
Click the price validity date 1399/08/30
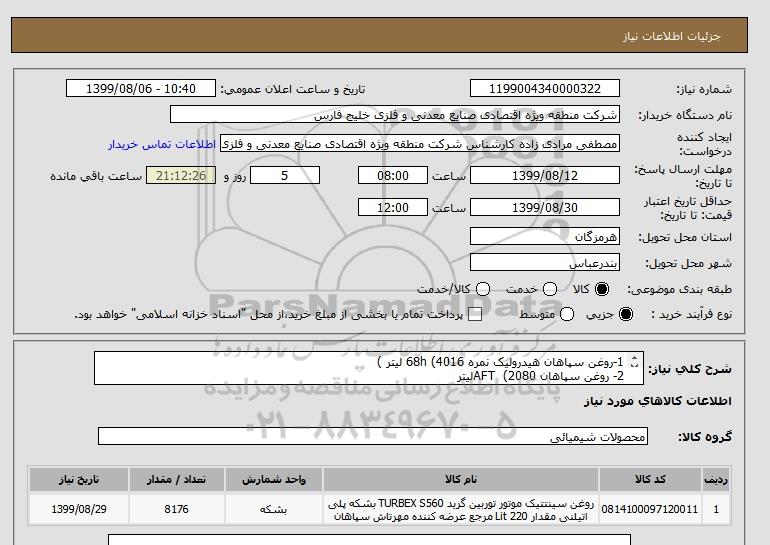coord(545,207)
